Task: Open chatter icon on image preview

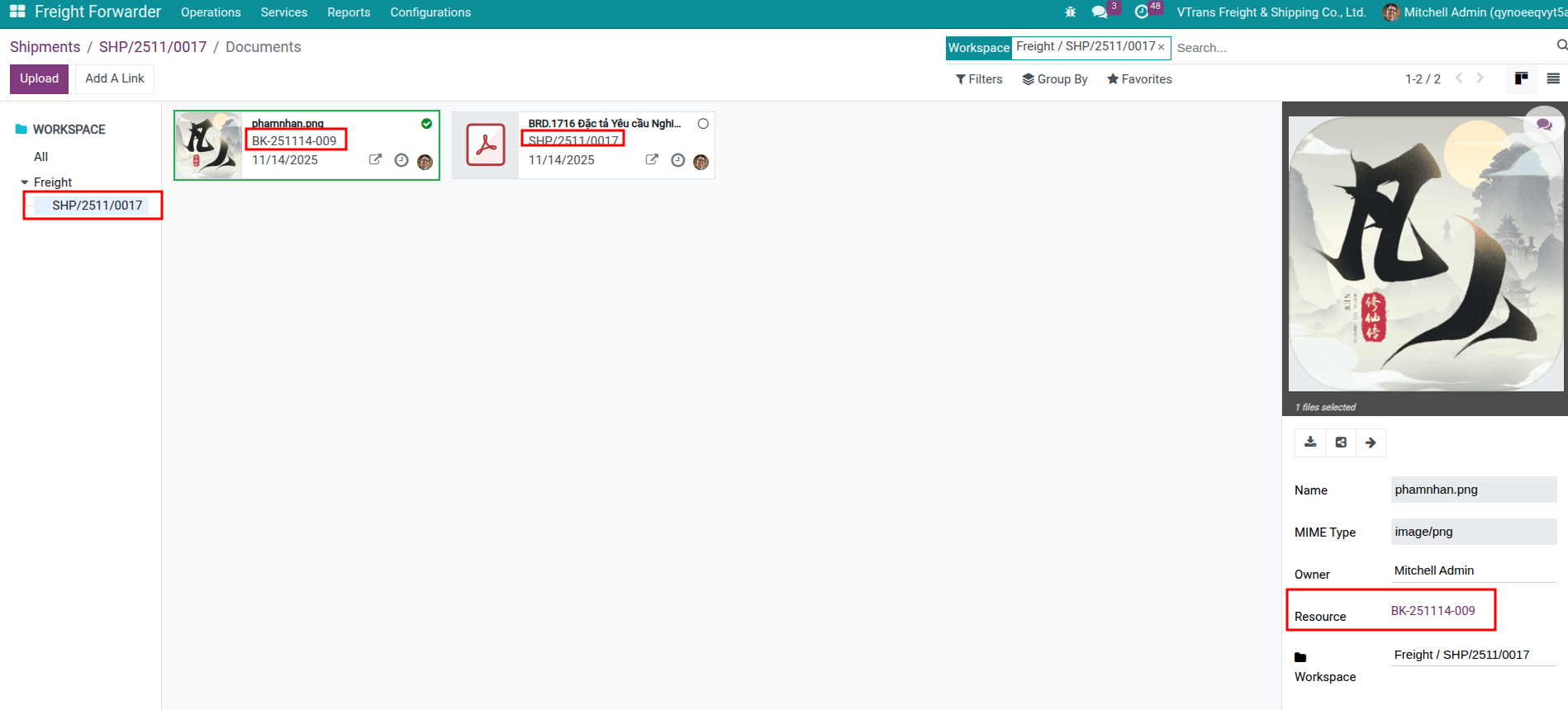Action: (1544, 125)
